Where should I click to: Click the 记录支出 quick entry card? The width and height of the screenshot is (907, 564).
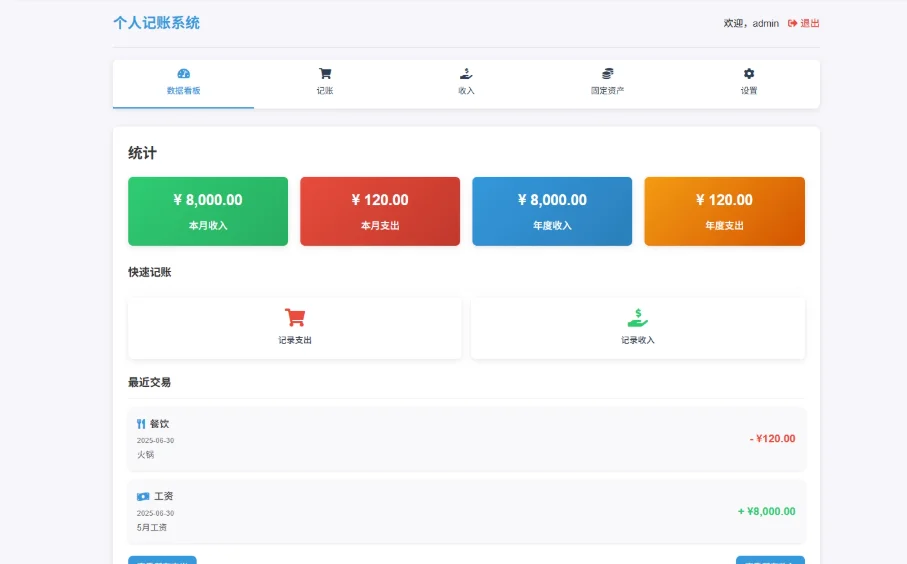coord(295,328)
